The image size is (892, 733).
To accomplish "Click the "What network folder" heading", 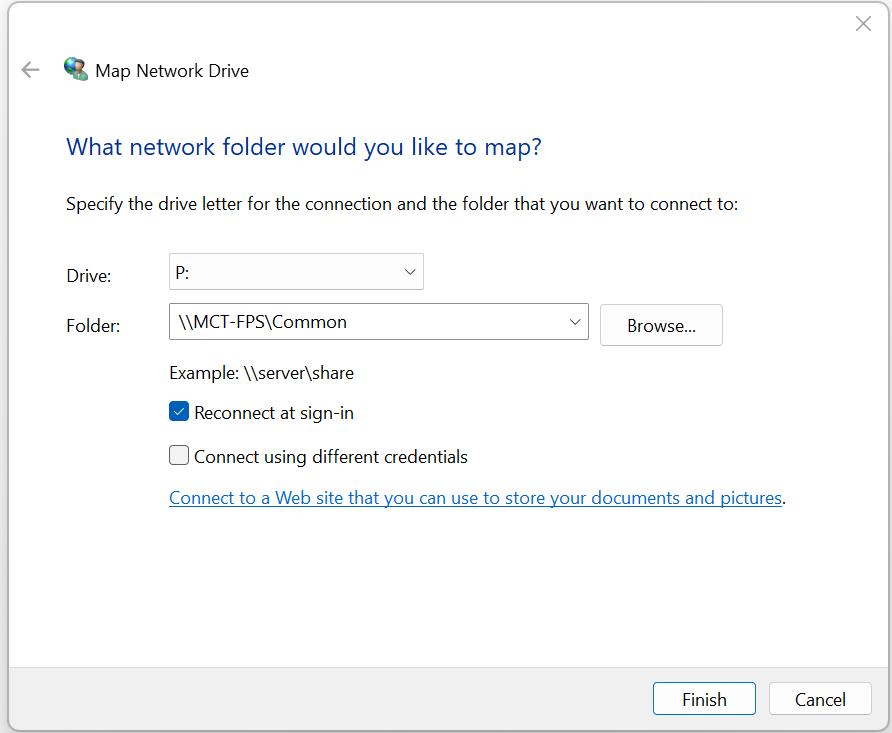I will tap(303, 148).
